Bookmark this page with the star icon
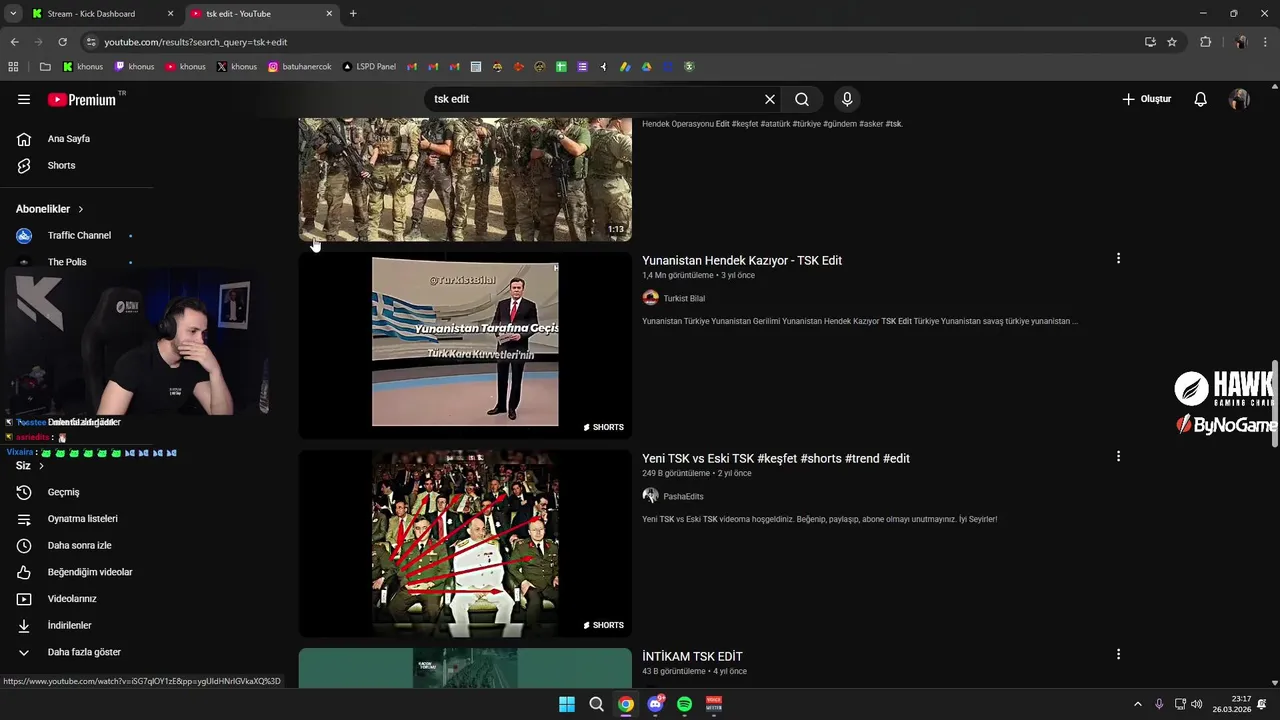Viewport: 1280px width, 720px height. coord(1172,42)
